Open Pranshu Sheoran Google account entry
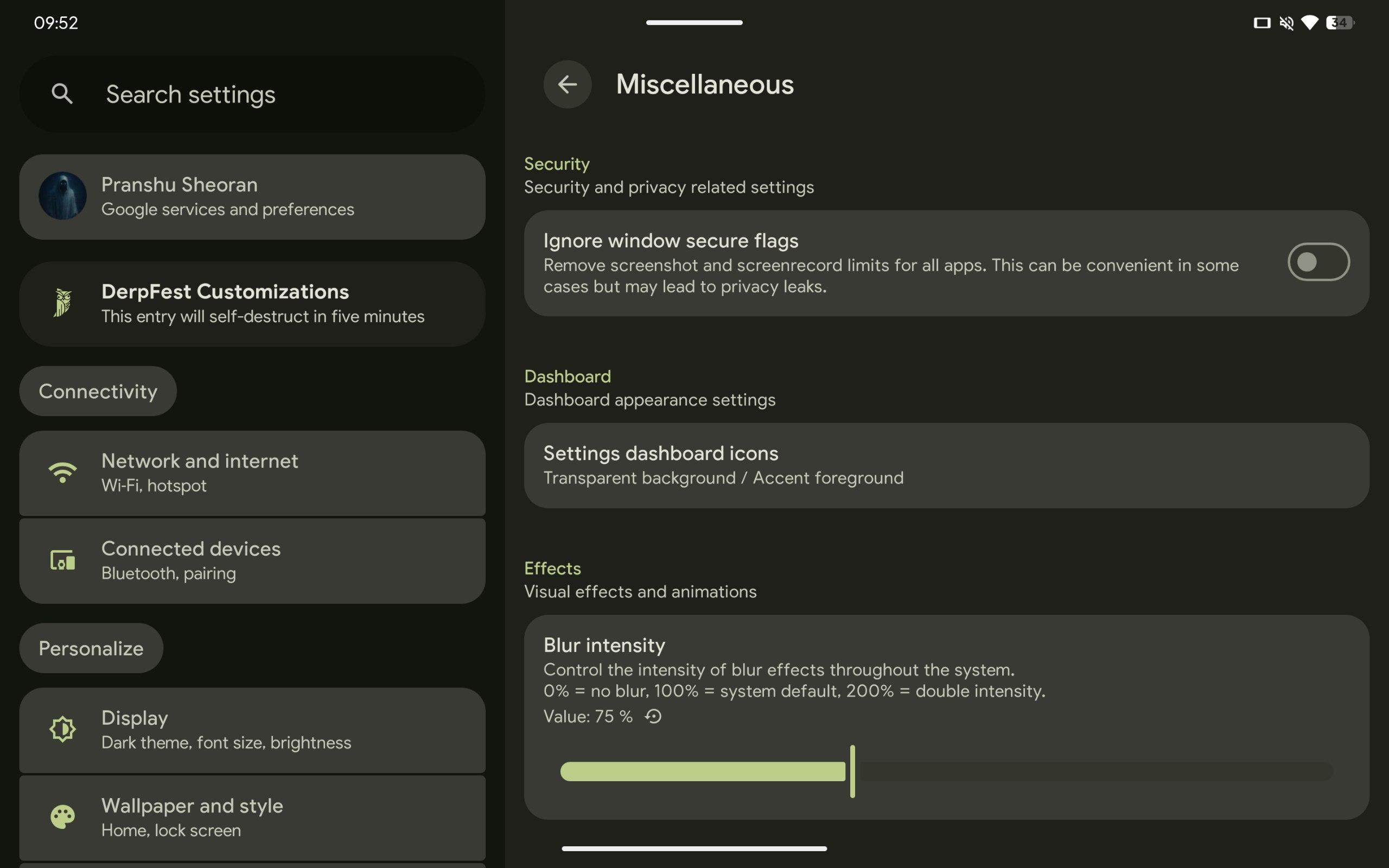 [x=252, y=196]
